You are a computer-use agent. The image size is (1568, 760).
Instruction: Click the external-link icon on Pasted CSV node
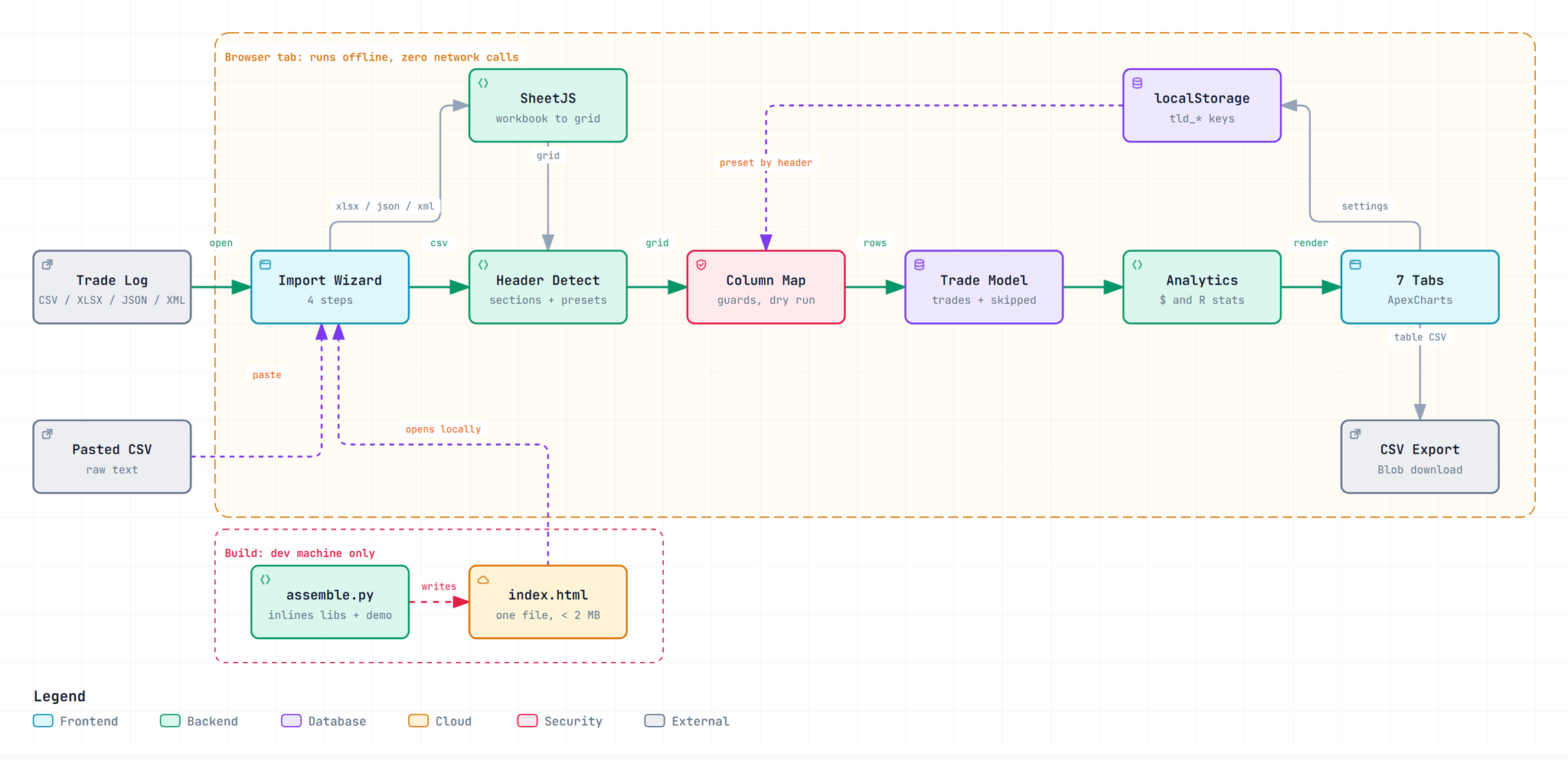pyautogui.click(x=47, y=434)
